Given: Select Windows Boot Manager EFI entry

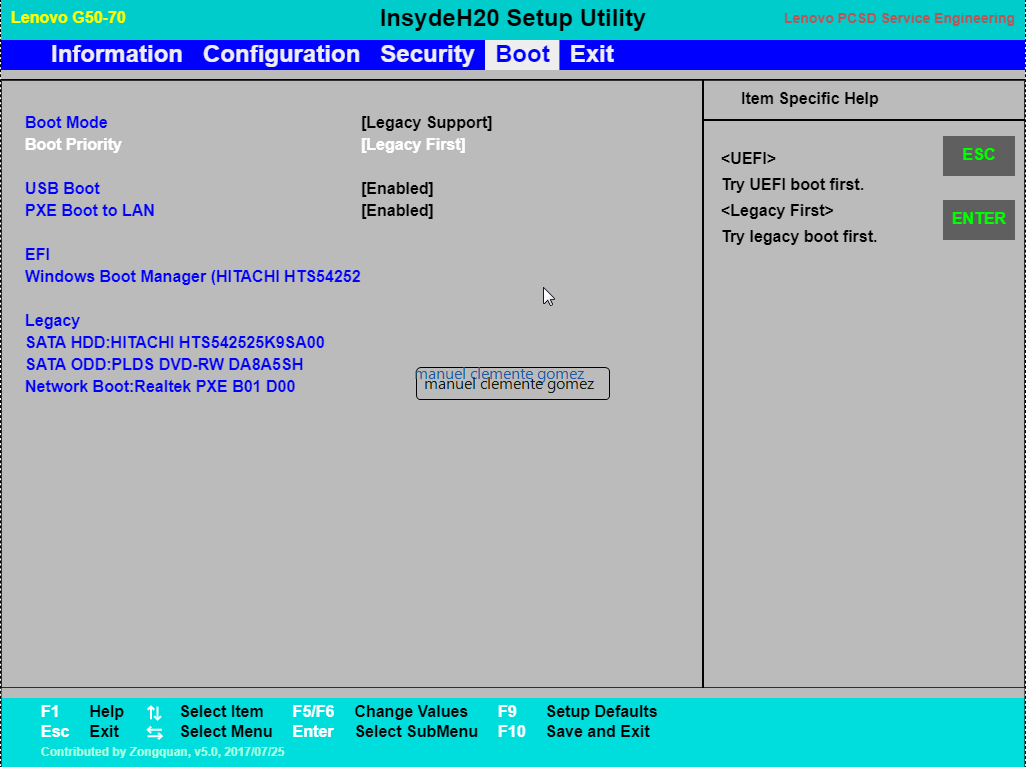Looking at the screenshot, I should pyautogui.click(x=193, y=276).
